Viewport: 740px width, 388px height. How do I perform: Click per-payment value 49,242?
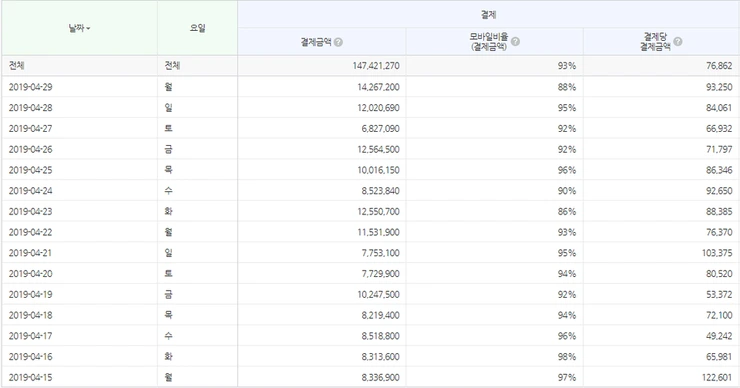719,336
